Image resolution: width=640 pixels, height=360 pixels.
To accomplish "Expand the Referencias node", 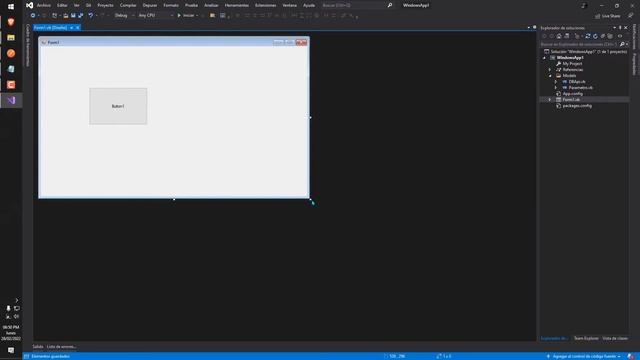I will click(x=550, y=70).
